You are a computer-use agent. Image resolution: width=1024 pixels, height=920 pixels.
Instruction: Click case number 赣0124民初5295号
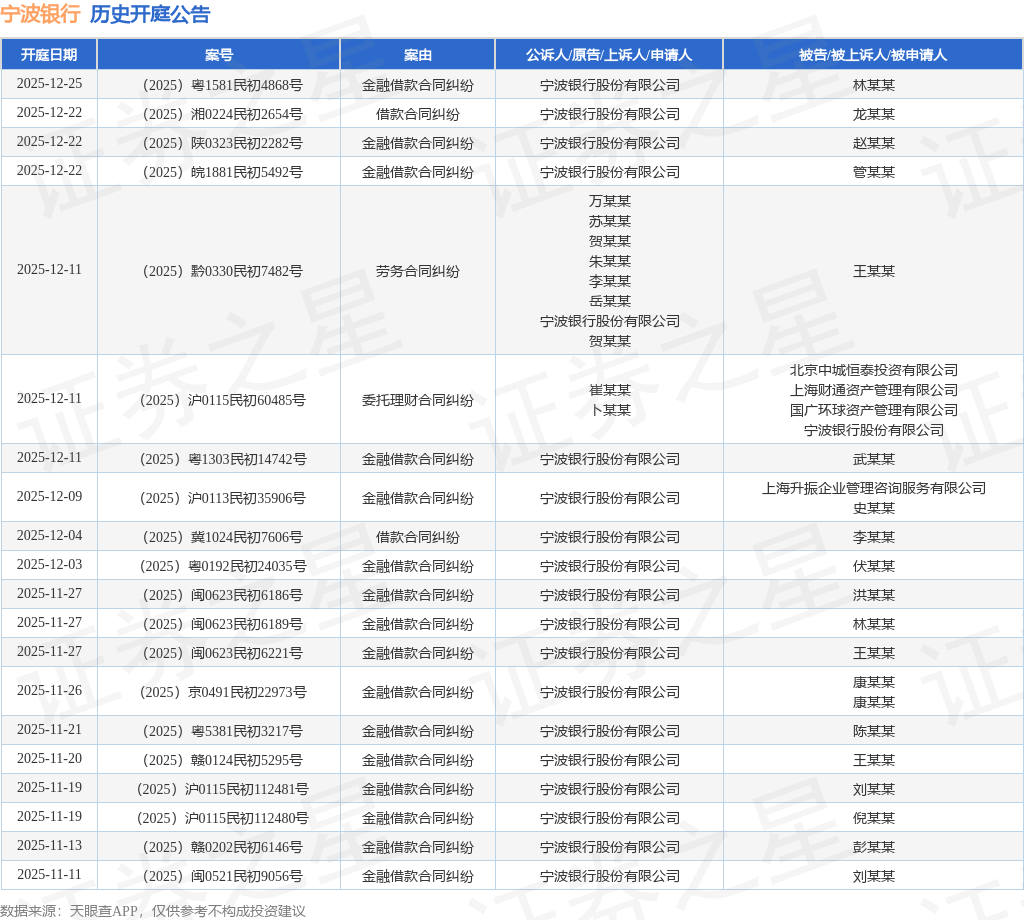click(223, 760)
